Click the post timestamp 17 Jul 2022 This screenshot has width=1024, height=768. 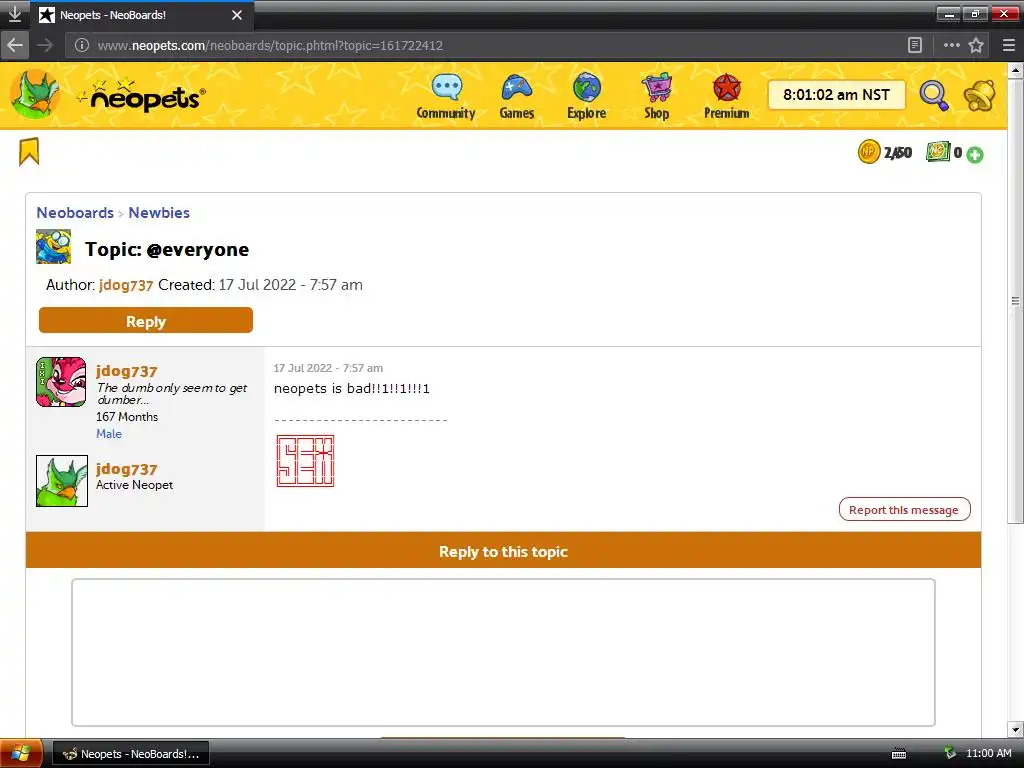(328, 368)
